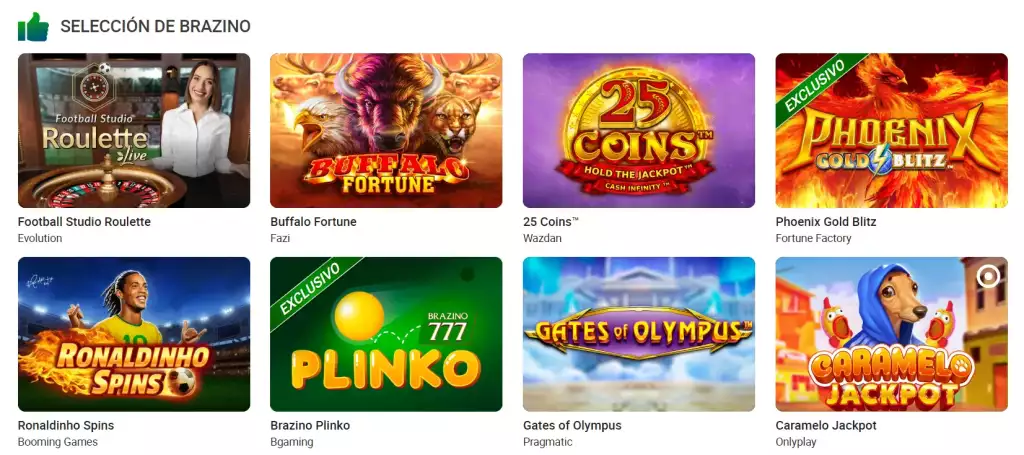This screenshot has width=1024, height=455.
Task: Open Phoenix Gold Blitz game thumbnail
Action: (x=891, y=130)
